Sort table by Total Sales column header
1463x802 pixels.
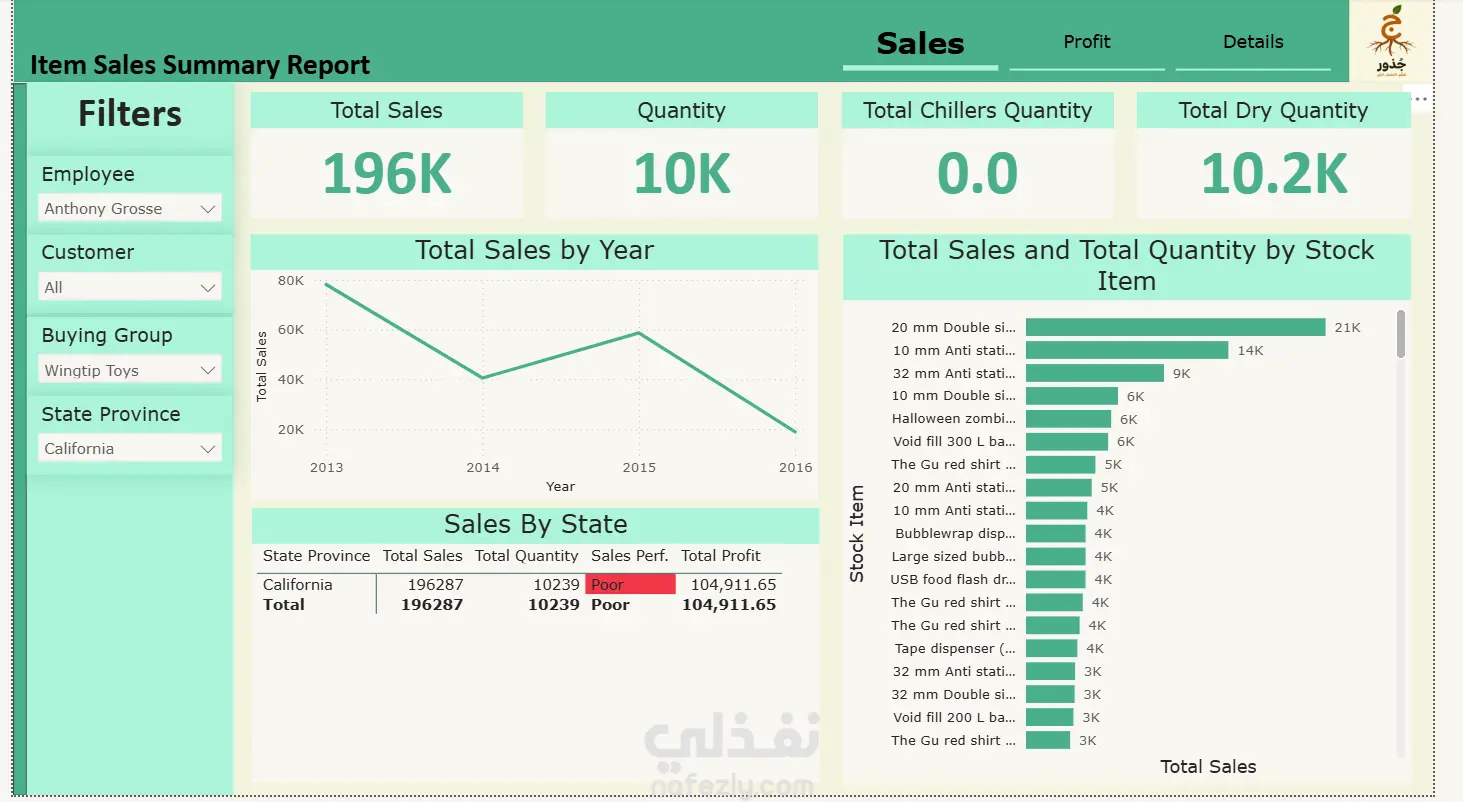click(x=422, y=556)
